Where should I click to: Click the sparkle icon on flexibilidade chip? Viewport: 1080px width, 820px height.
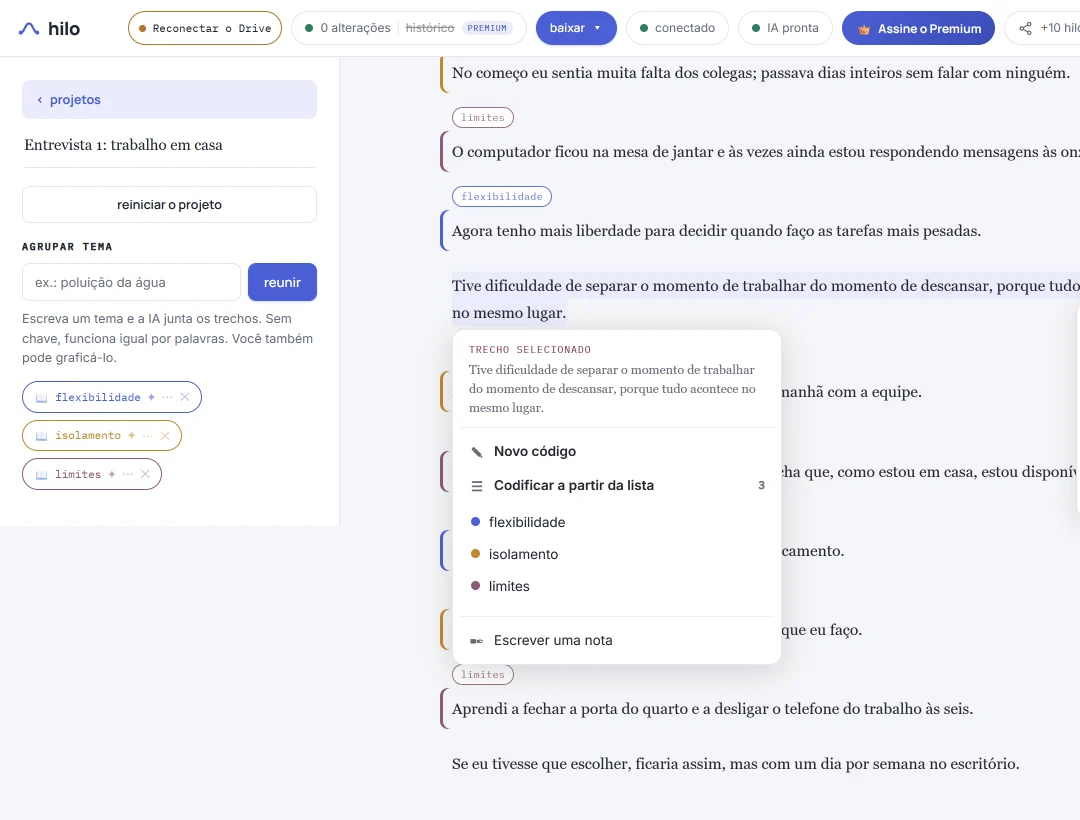(x=152, y=397)
